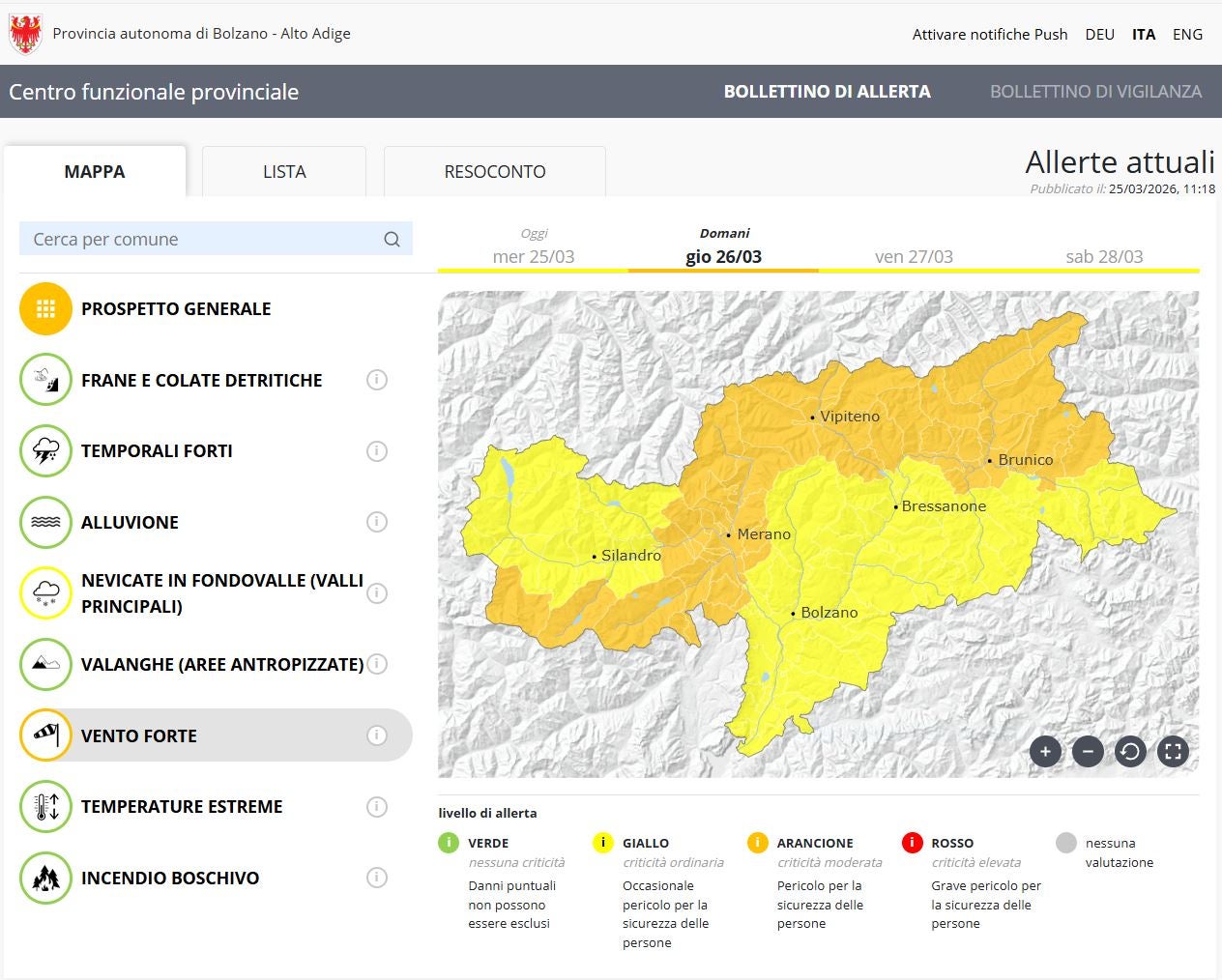Open the map in fullscreen mode

[1173, 751]
